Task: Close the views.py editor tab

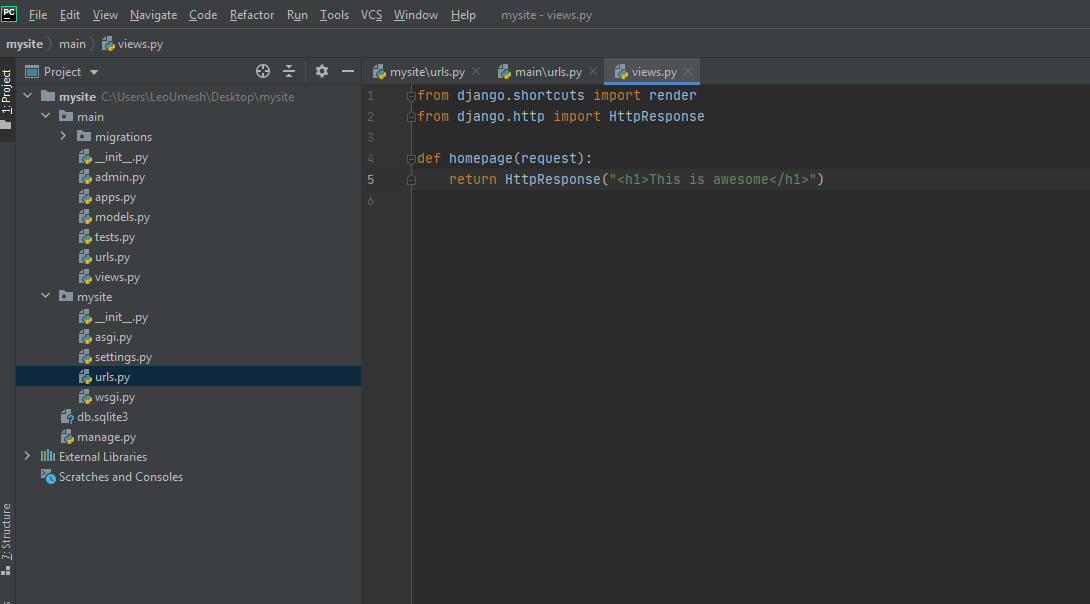Action: point(688,72)
